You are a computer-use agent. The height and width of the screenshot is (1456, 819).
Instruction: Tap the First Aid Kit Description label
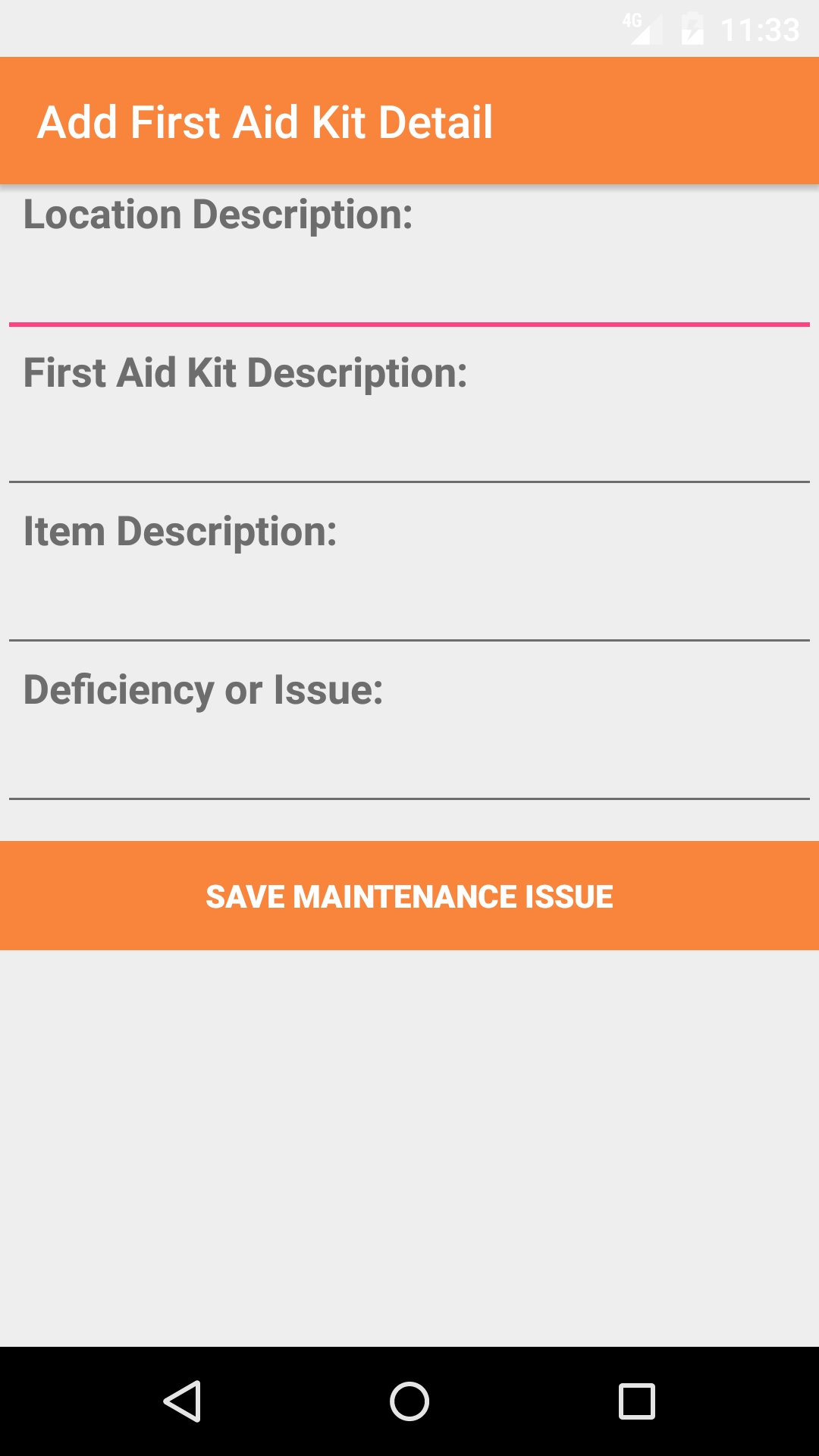pyautogui.click(x=245, y=373)
